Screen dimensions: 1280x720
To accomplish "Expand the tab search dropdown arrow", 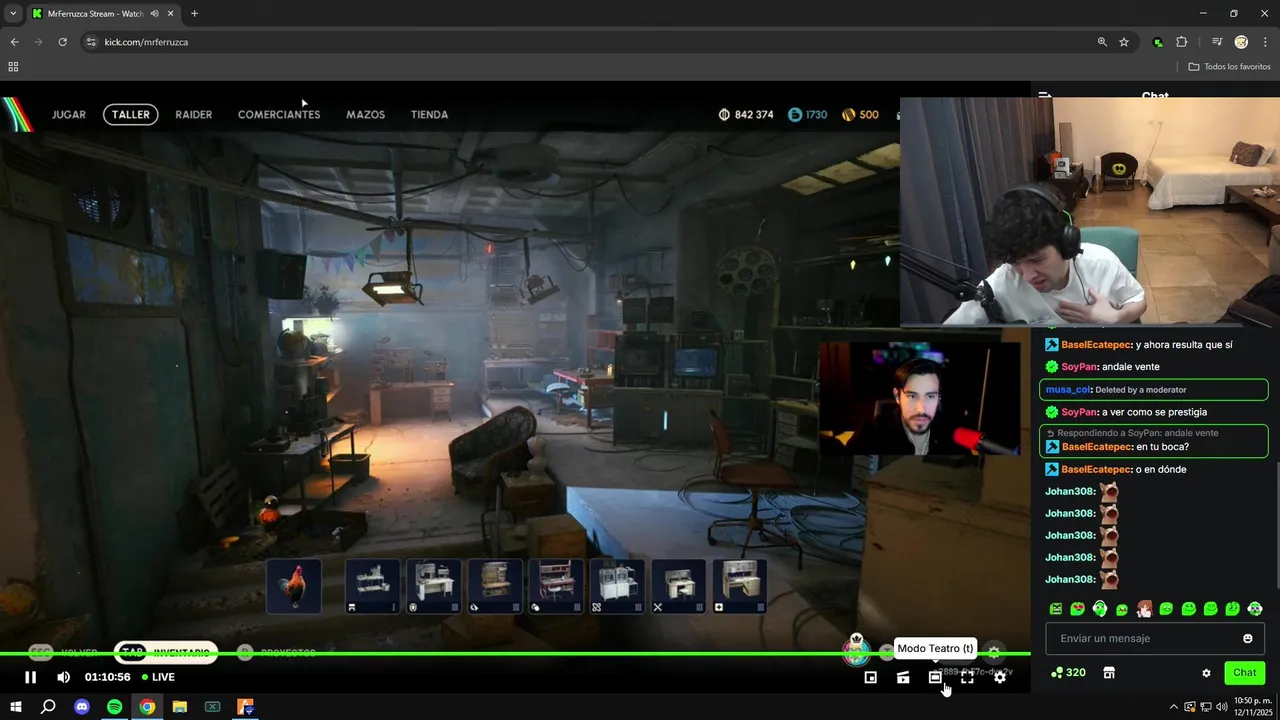I will (13, 14).
